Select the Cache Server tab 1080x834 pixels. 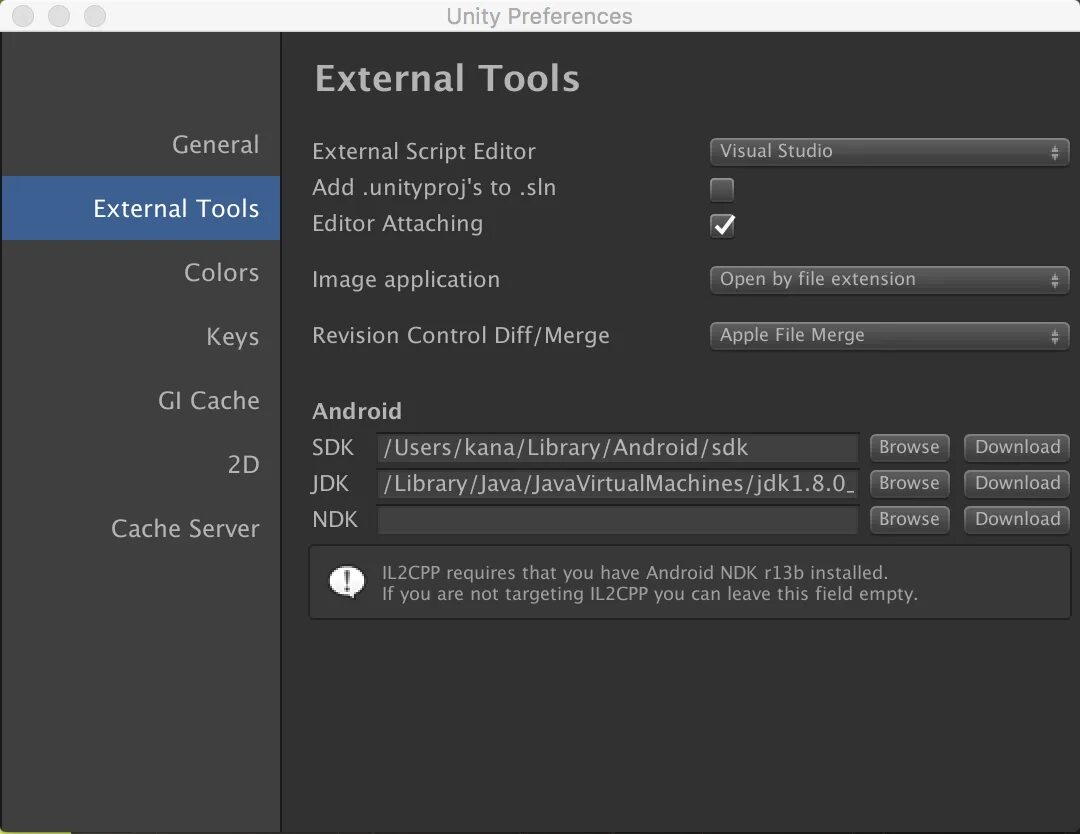[x=185, y=529]
